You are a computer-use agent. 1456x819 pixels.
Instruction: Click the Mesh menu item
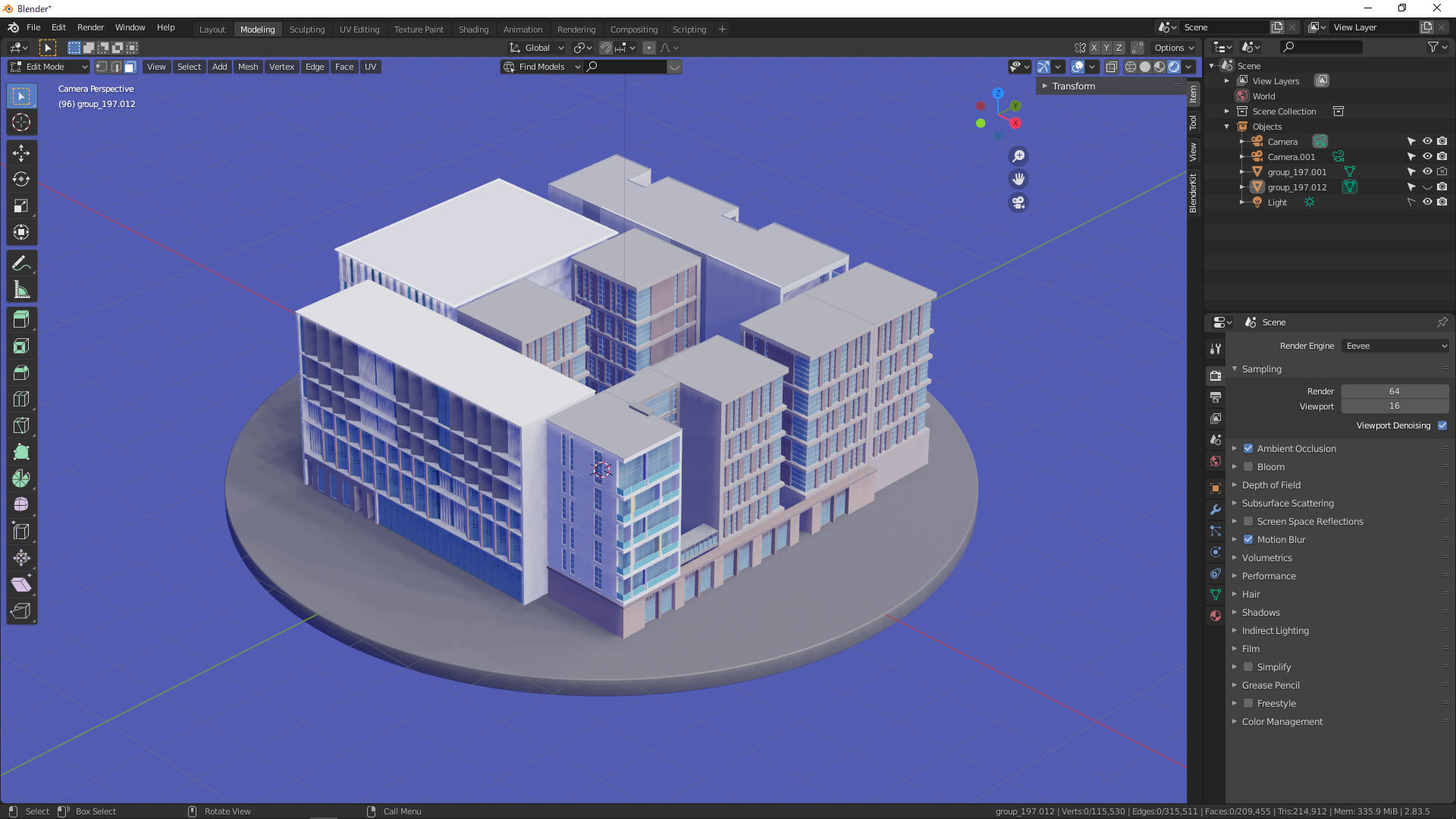pos(247,67)
